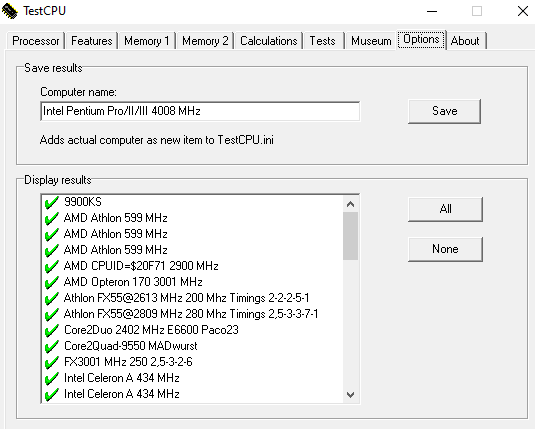Open the Memory 2 tab
The image size is (535, 429).
point(205,41)
